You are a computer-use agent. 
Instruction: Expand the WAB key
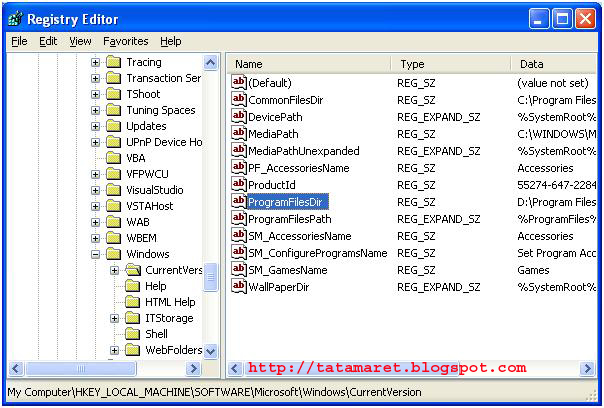pyautogui.click(x=95, y=222)
